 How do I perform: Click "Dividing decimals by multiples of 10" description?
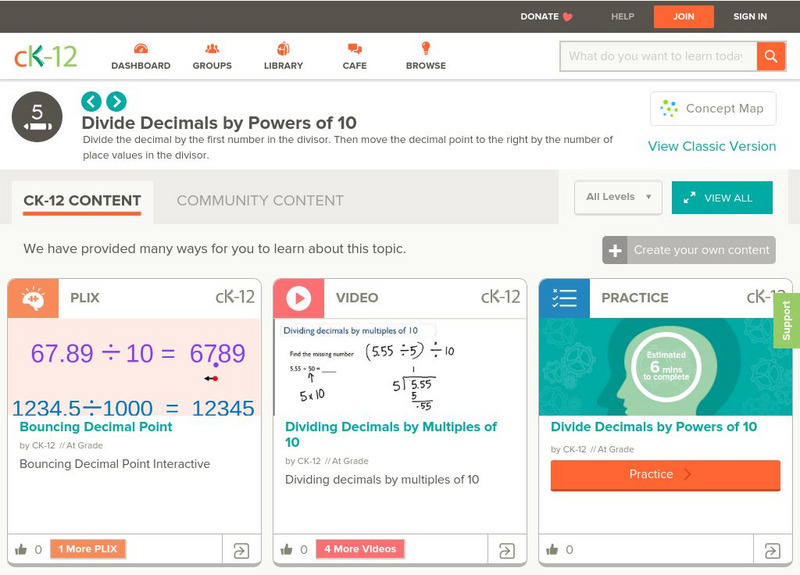pos(382,480)
